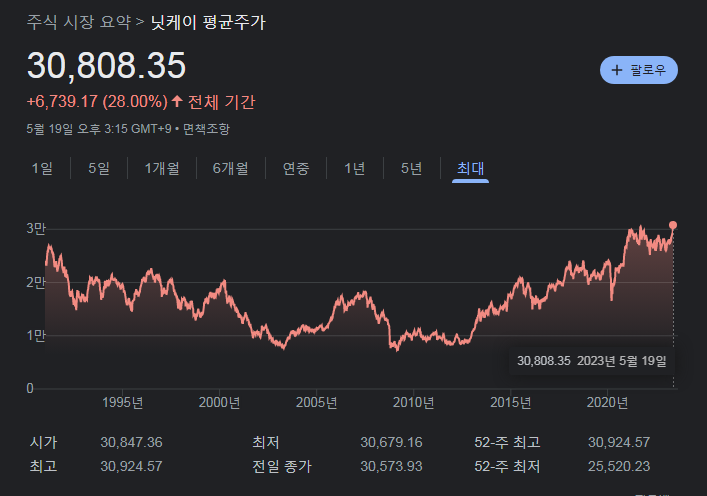
Task: Click the 2005년 x-axis label
Action: click(317, 402)
